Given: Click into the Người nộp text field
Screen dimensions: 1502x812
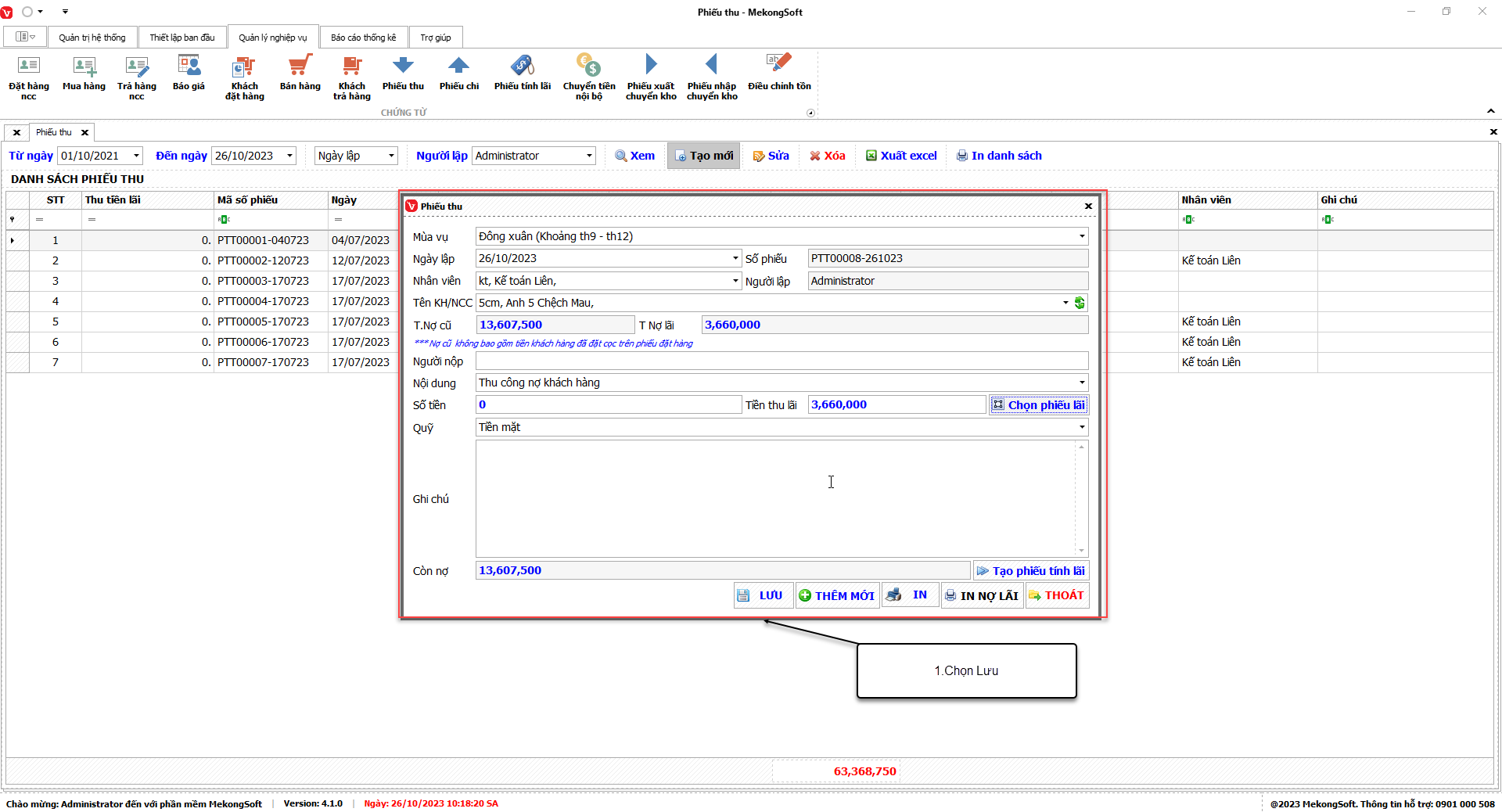Looking at the screenshot, I should tap(781, 361).
